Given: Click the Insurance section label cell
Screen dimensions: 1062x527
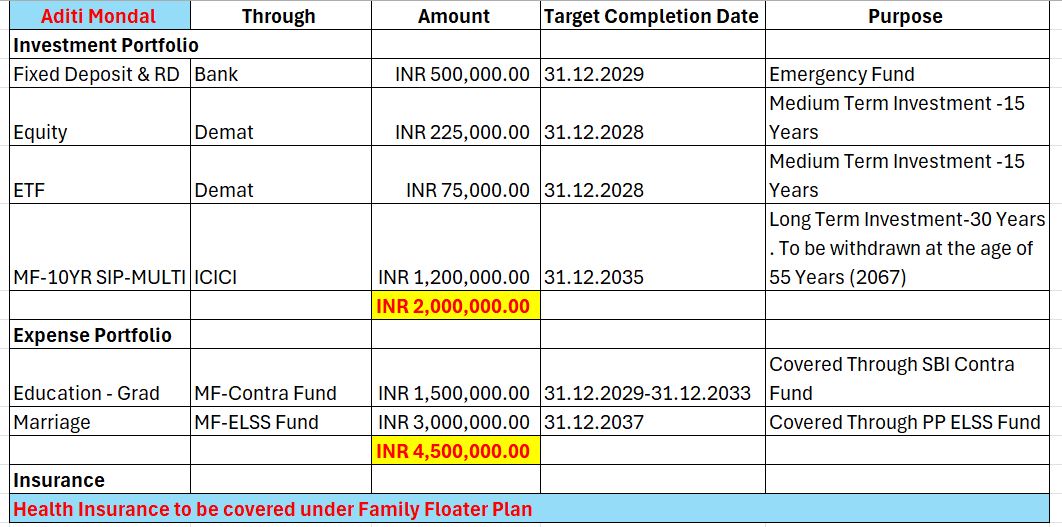Looking at the screenshot, I should pos(98,480).
